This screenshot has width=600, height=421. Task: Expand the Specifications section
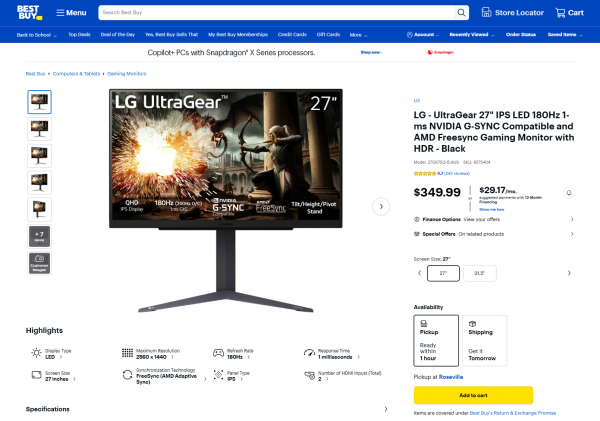point(207,409)
